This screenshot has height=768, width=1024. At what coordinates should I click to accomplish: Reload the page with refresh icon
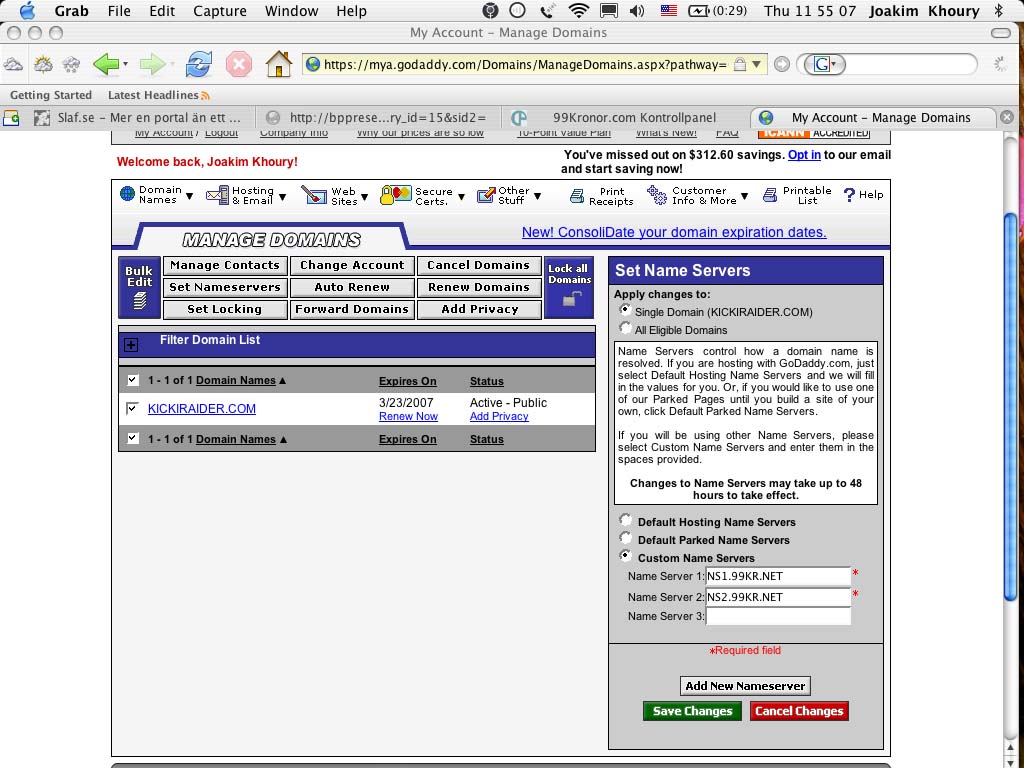point(199,64)
